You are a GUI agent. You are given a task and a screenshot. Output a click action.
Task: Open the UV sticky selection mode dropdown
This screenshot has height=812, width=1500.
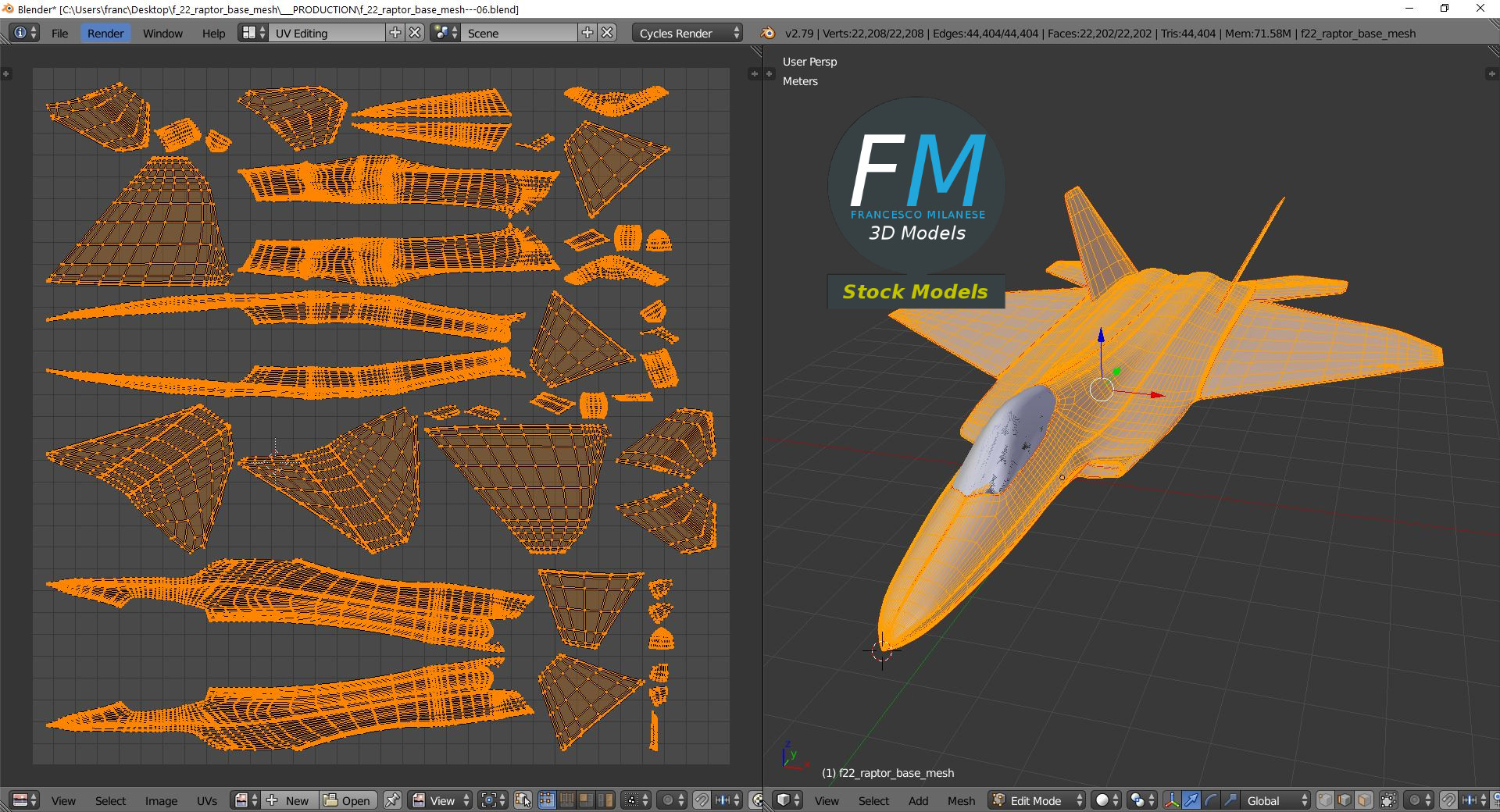(636, 800)
